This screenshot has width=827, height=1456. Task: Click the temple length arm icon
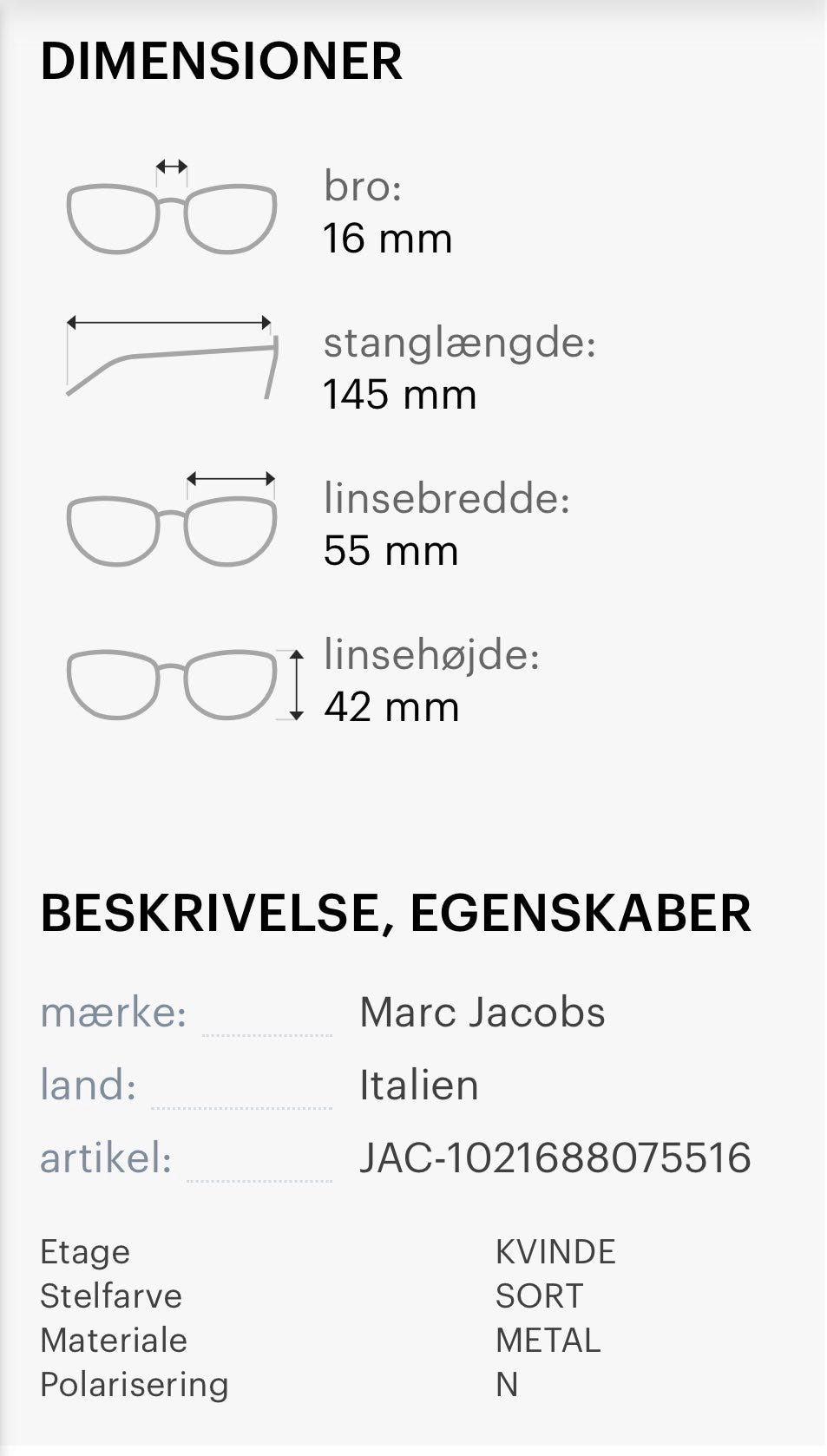coord(171,357)
